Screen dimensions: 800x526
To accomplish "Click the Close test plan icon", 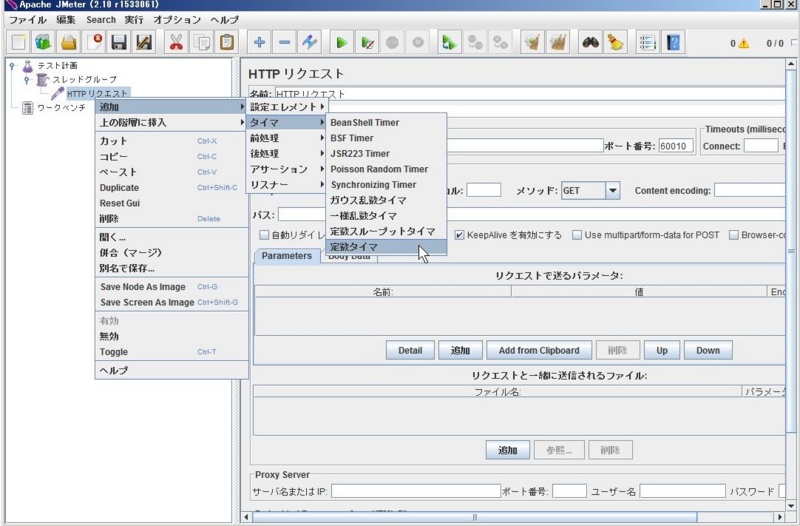I will point(94,42).
